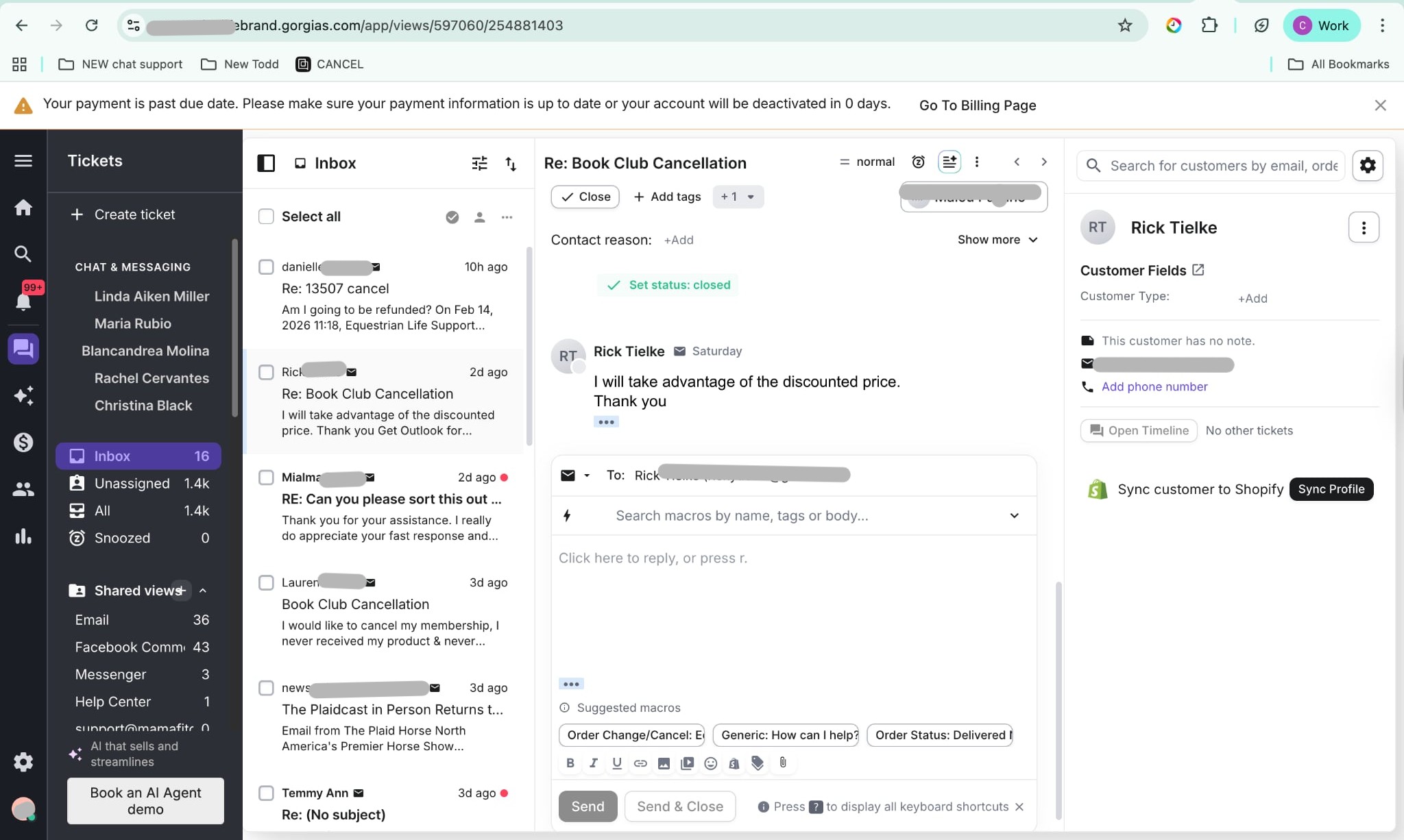Viewport: 1404px width, 840px height.
Task: Tick checkbox for Lauren's Book Club Cancellation ticket
Action: point(266,582)
